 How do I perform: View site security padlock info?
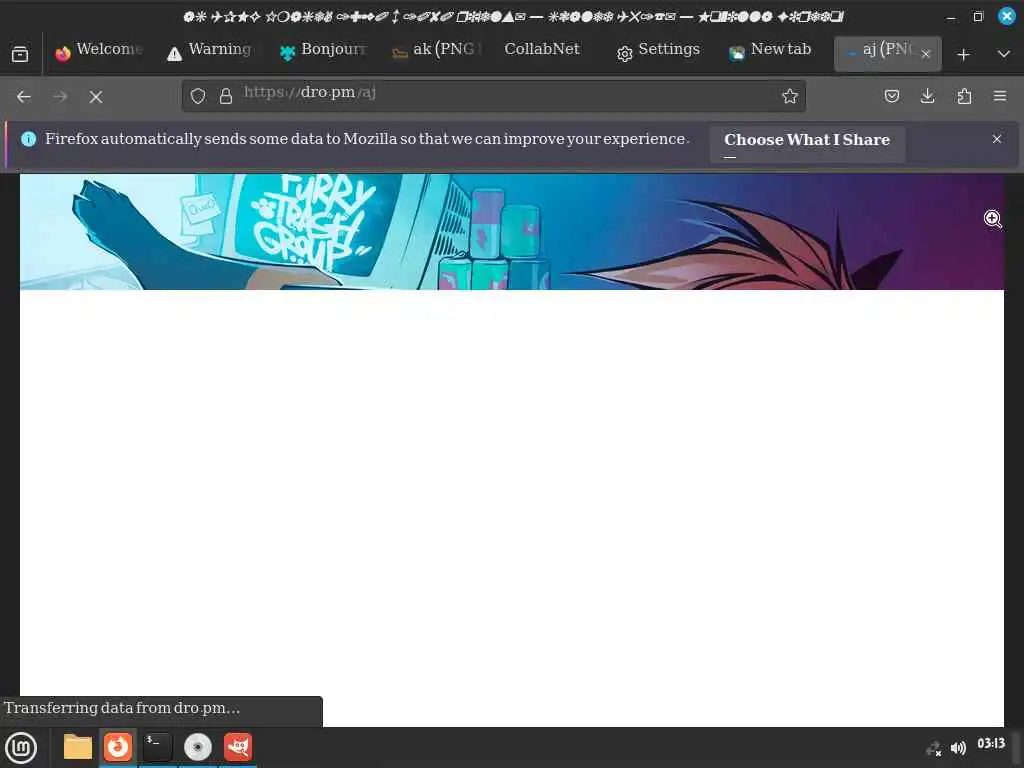coord(226,97)
